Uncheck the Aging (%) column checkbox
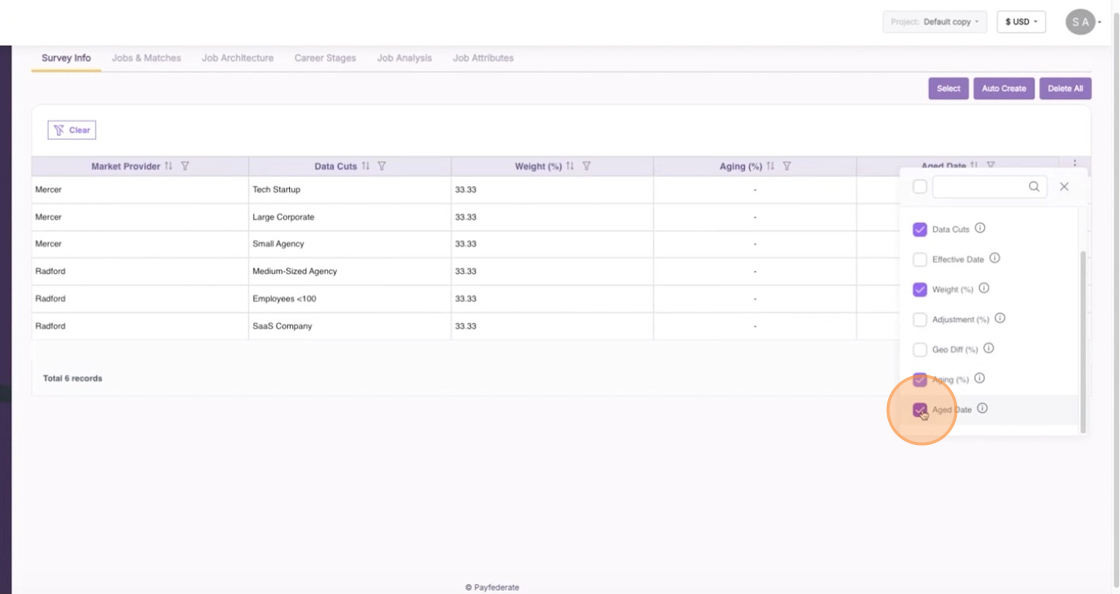This screenshot has height=594, width=1120. point(920,379)
